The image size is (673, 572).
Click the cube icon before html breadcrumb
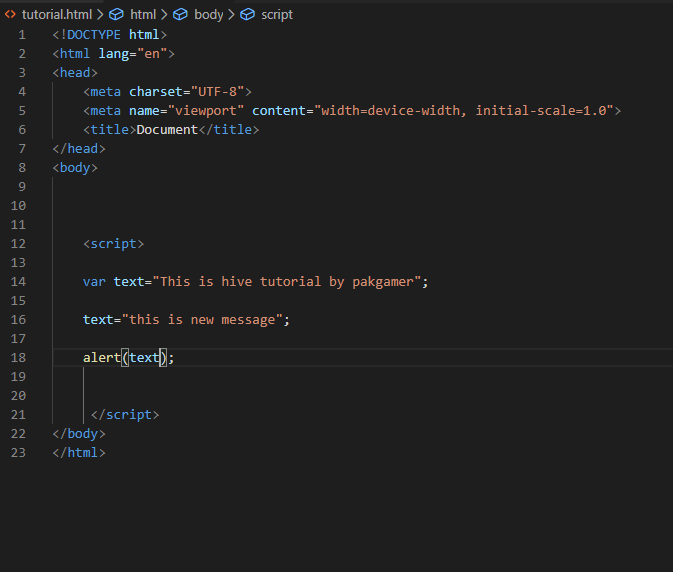(x=116, y=15)
